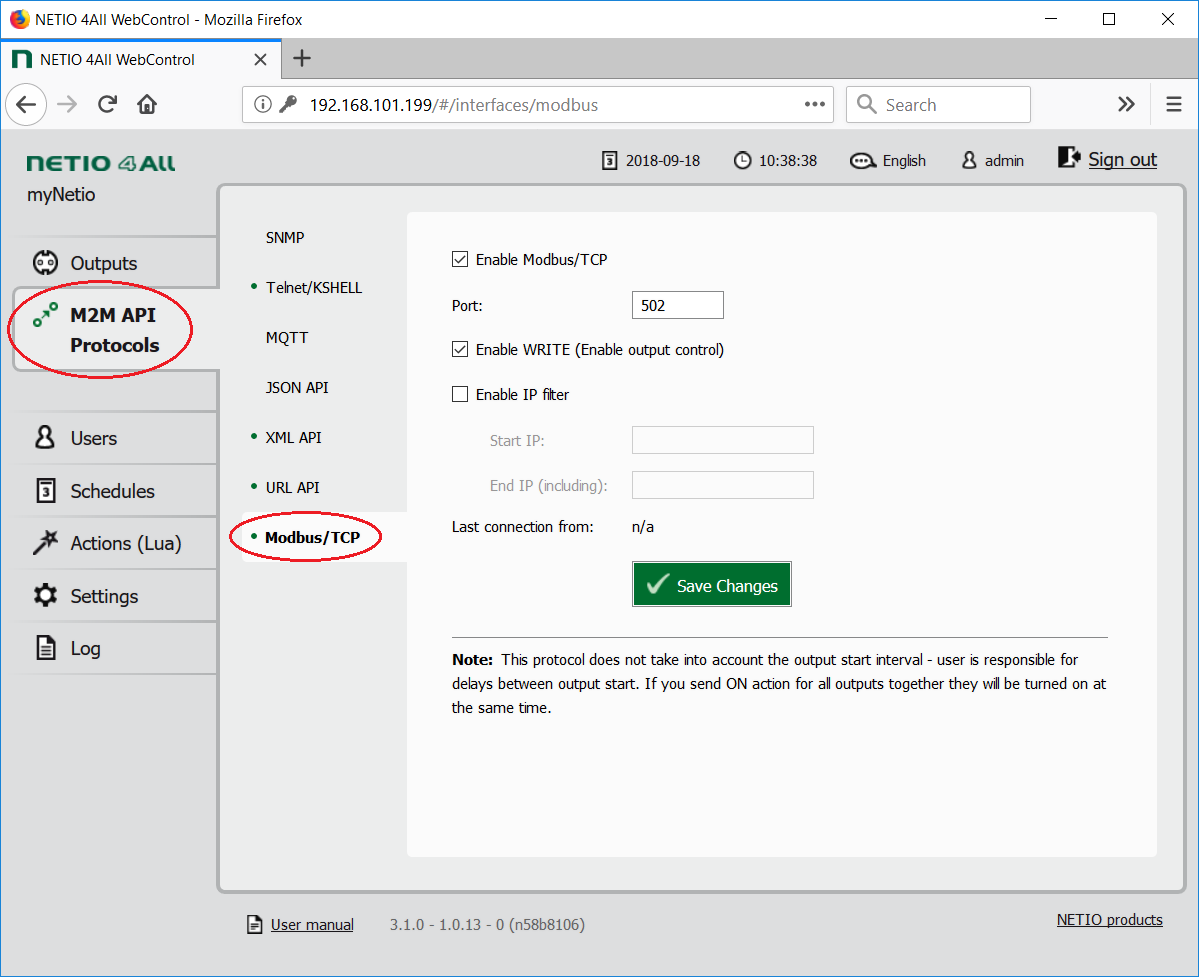
Task: Click the language speech bubble icon
Action: (863, 161)
